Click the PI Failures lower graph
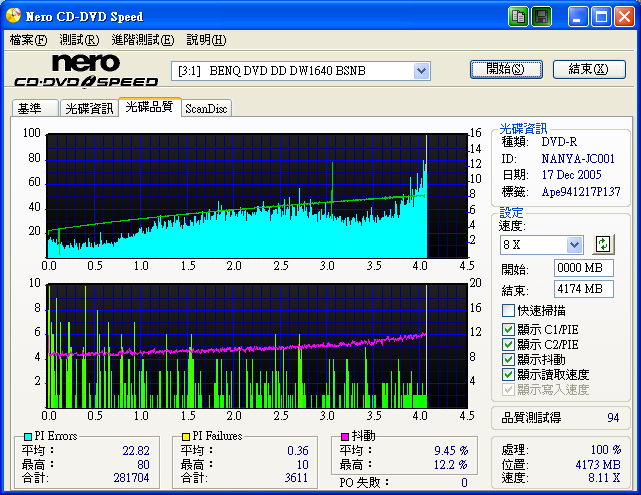This screenshot has height=495, width=641. coord(257,346)
